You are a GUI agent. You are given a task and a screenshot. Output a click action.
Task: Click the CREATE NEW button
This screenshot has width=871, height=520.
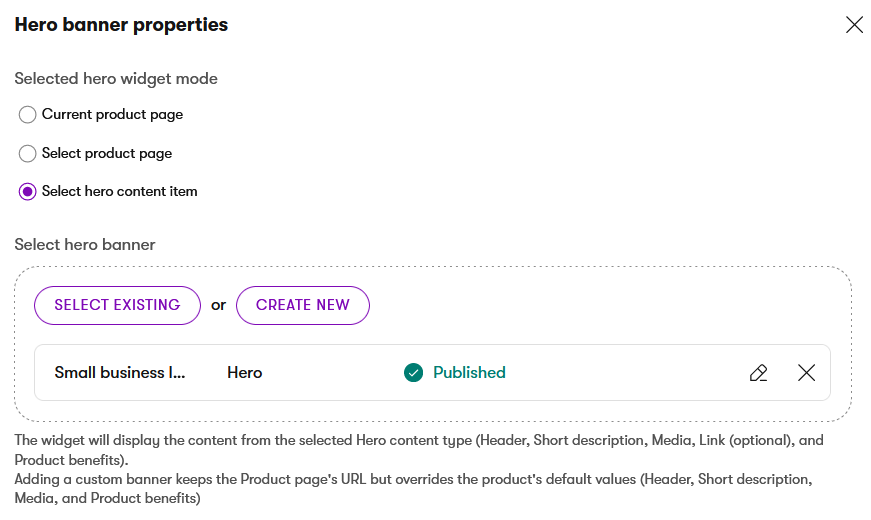tap(303, 305)
